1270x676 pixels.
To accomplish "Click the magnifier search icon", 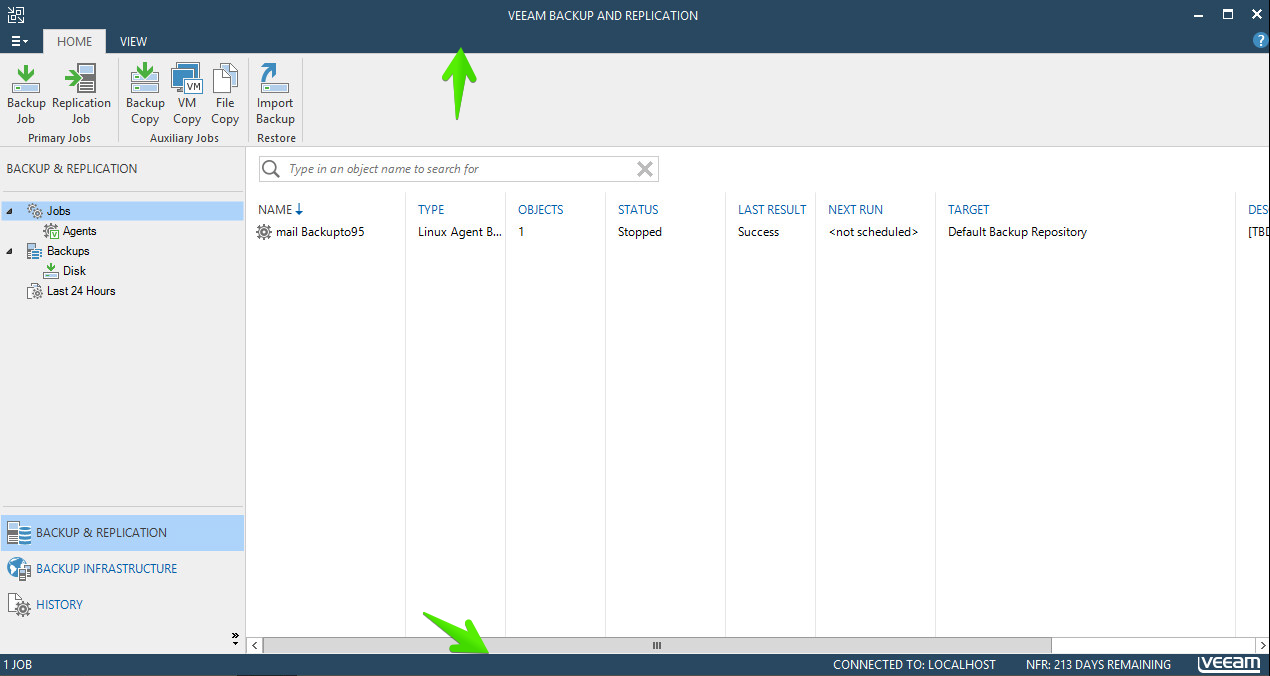I will [270, 169].
